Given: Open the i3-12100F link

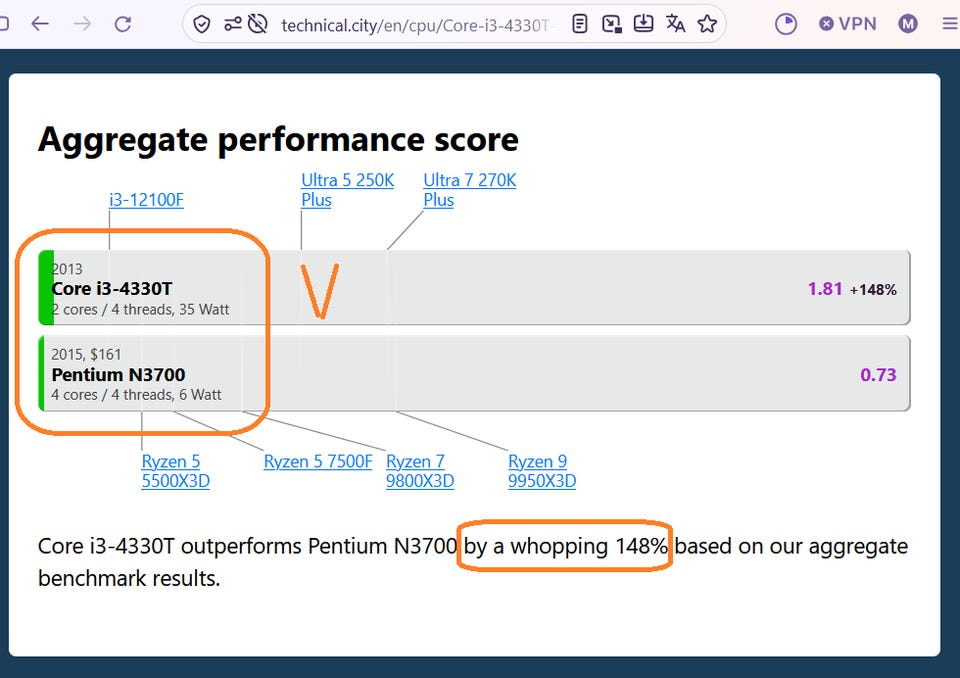Looking at the screenshot, I should pyautogui.click(x=146, y=200).
